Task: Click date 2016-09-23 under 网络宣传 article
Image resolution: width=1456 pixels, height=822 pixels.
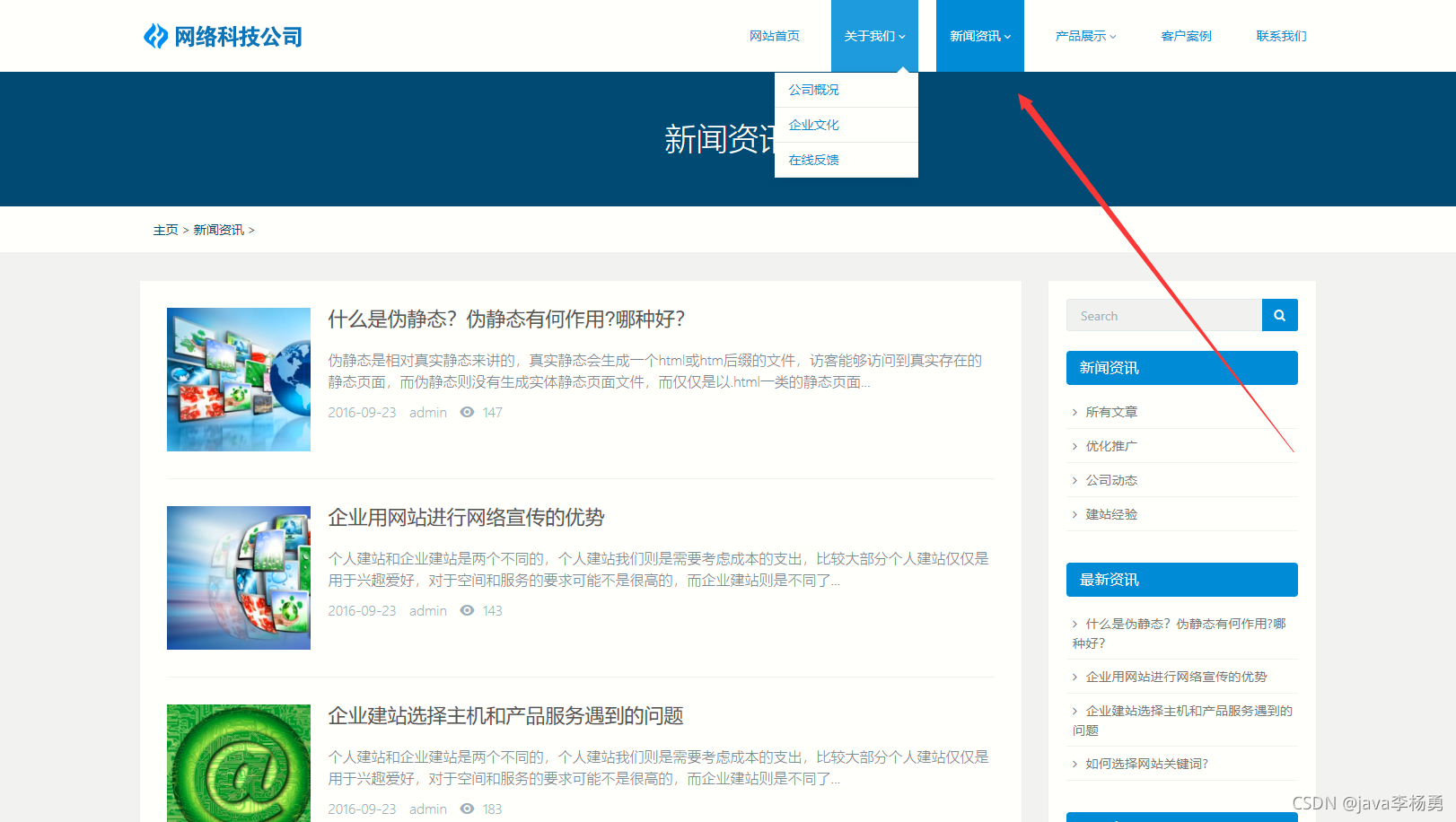Action: [x=362, y=610]
